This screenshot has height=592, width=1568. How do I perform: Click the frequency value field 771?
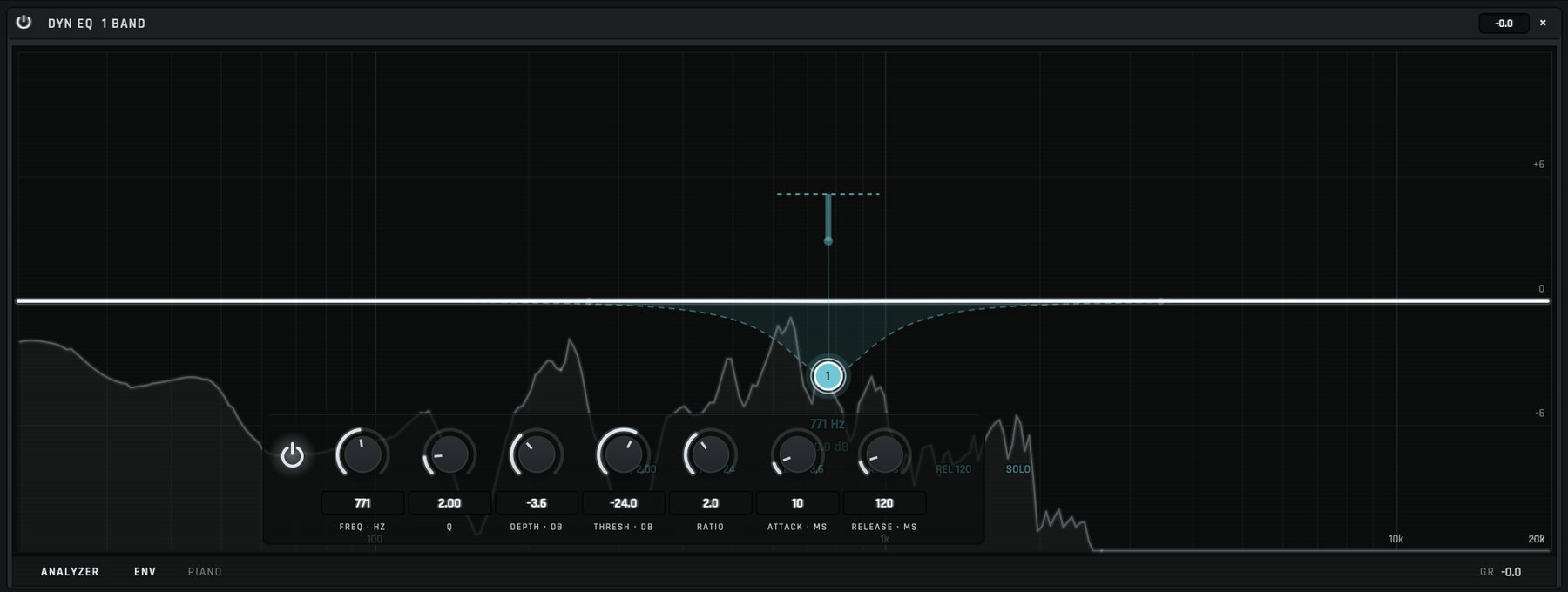(362, 503)
